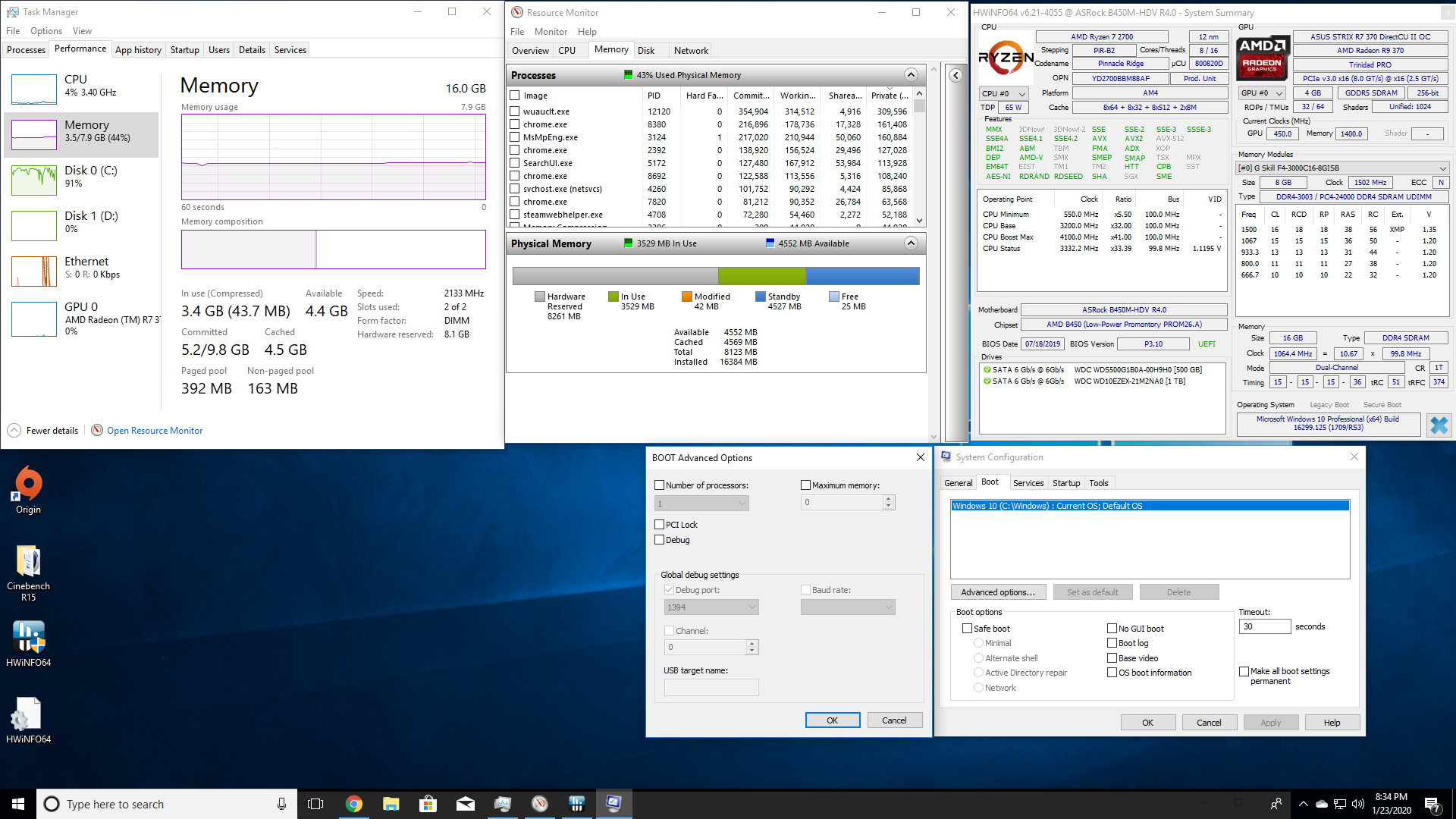Click Timeout seconds input field
The width and height of the screenshot is (1456, 819).
pyautogui.click(x=1264, y=626)
